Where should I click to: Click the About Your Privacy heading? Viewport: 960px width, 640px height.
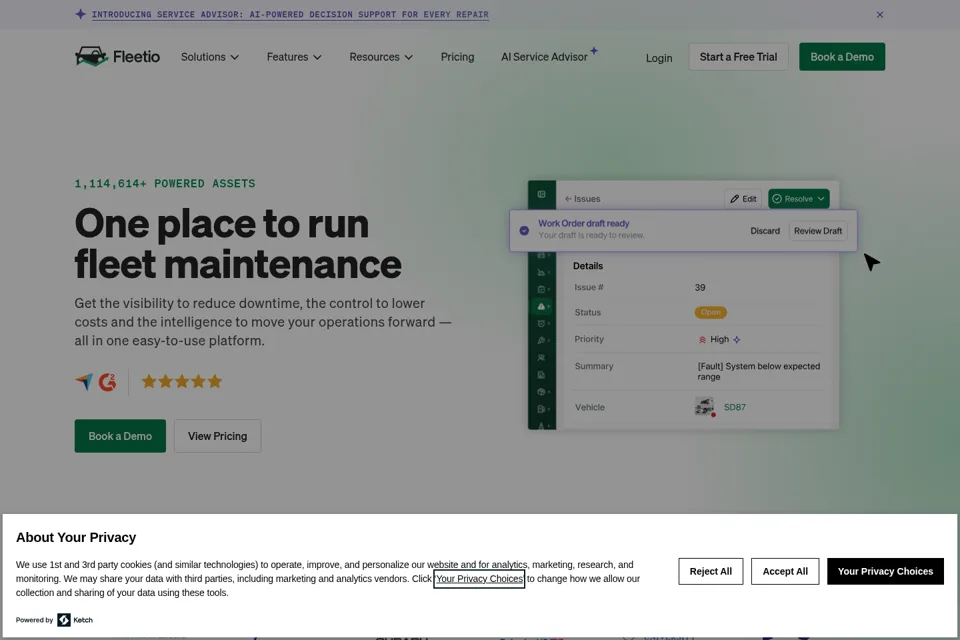point(76,537)
